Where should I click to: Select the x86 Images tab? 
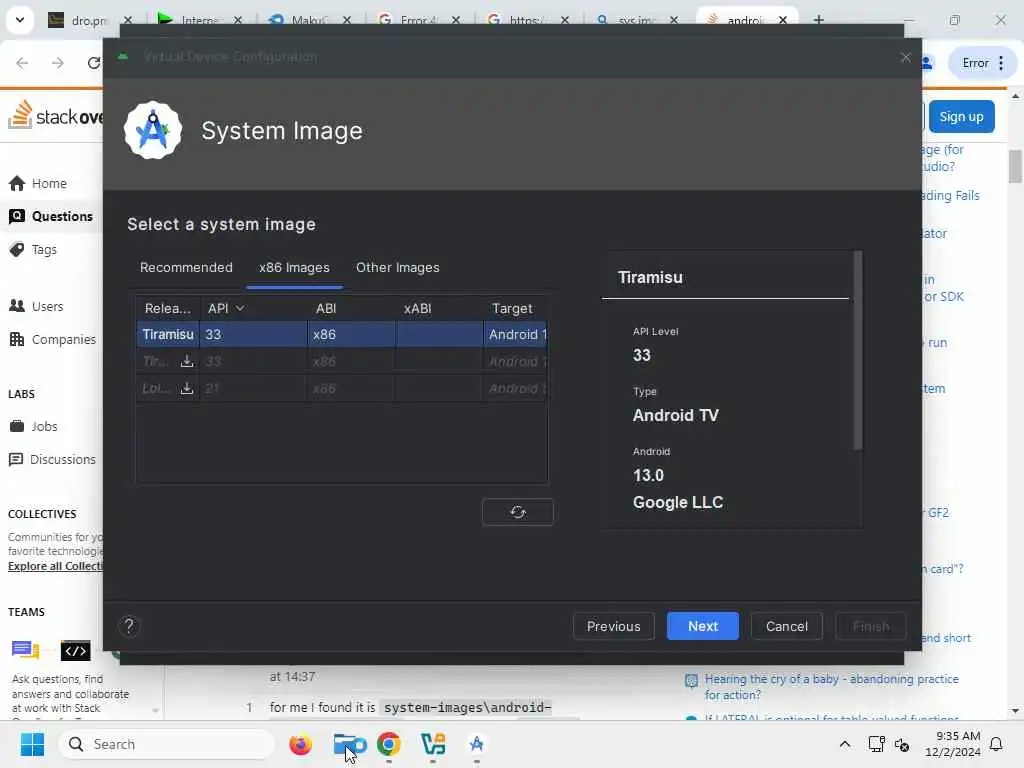pos(295,268)
